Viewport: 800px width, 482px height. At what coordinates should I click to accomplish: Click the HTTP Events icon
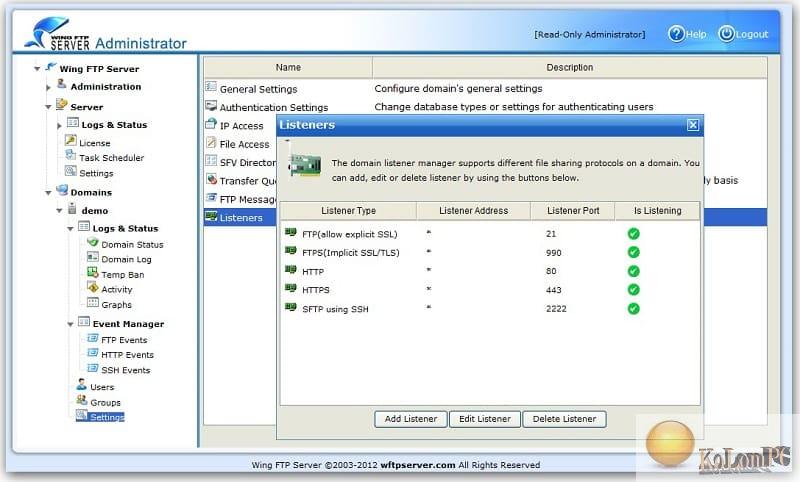pyautogui.click(x=93, y=353)
